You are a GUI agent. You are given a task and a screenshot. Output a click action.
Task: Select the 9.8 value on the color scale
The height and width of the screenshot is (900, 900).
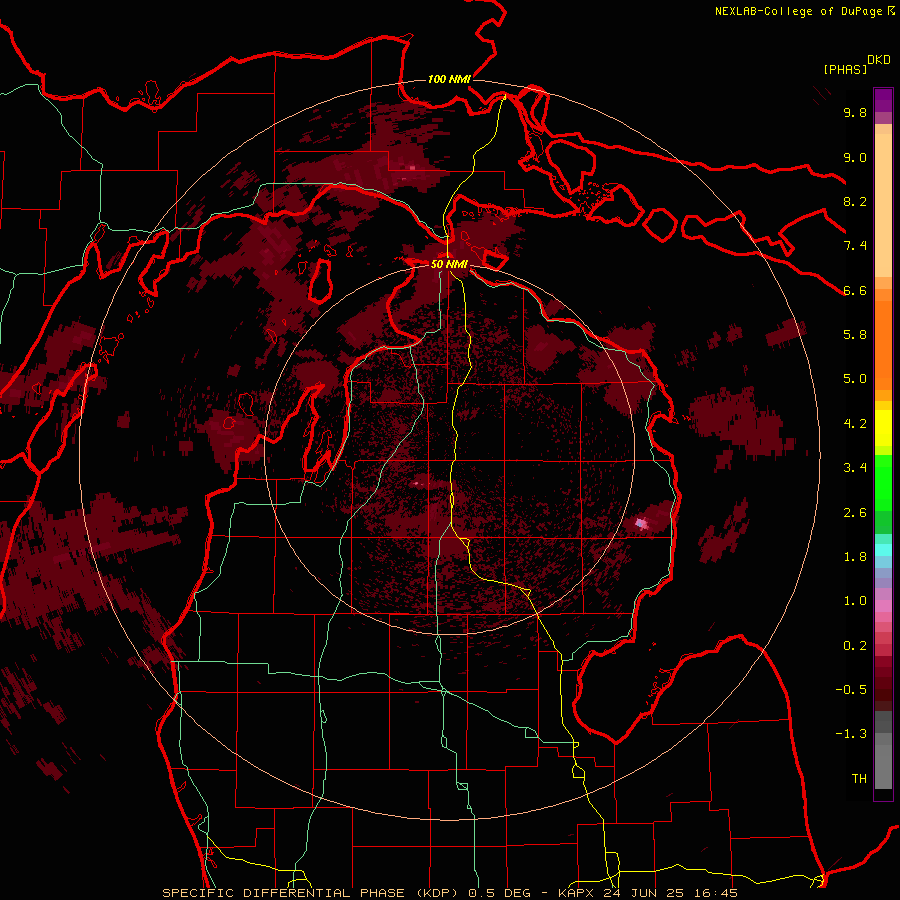click(x=855, y=112)
